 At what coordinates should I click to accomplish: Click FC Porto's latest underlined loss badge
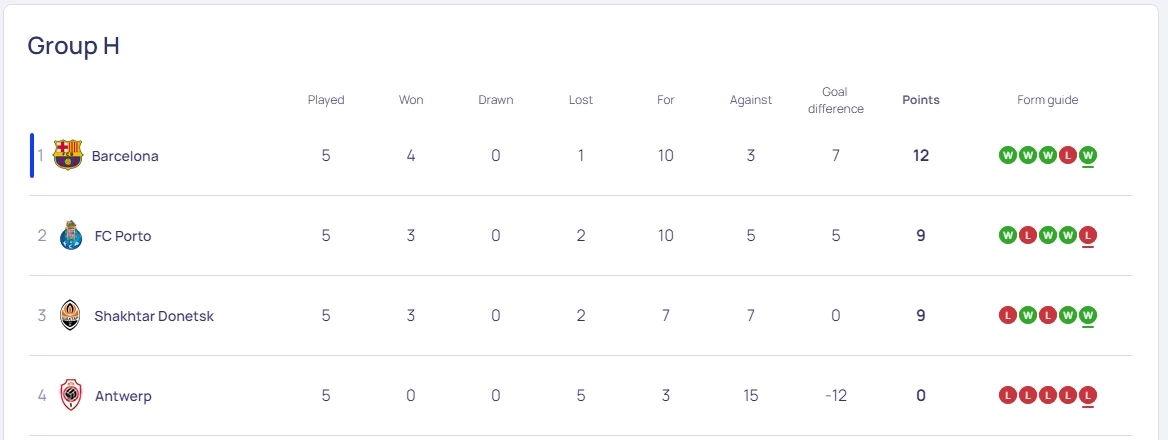(x=1088, y=235)
